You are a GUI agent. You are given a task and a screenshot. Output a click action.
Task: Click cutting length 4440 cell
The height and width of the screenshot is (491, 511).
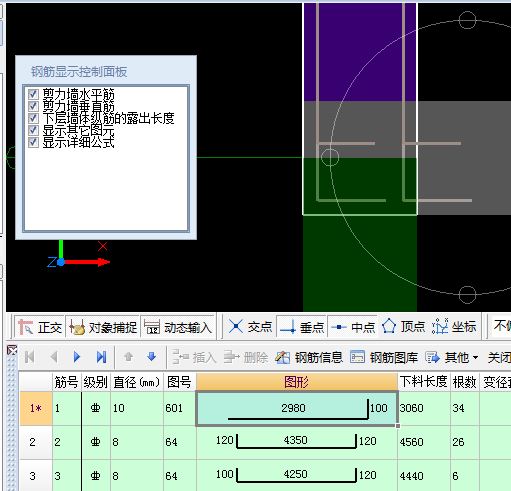pos(424,476)
